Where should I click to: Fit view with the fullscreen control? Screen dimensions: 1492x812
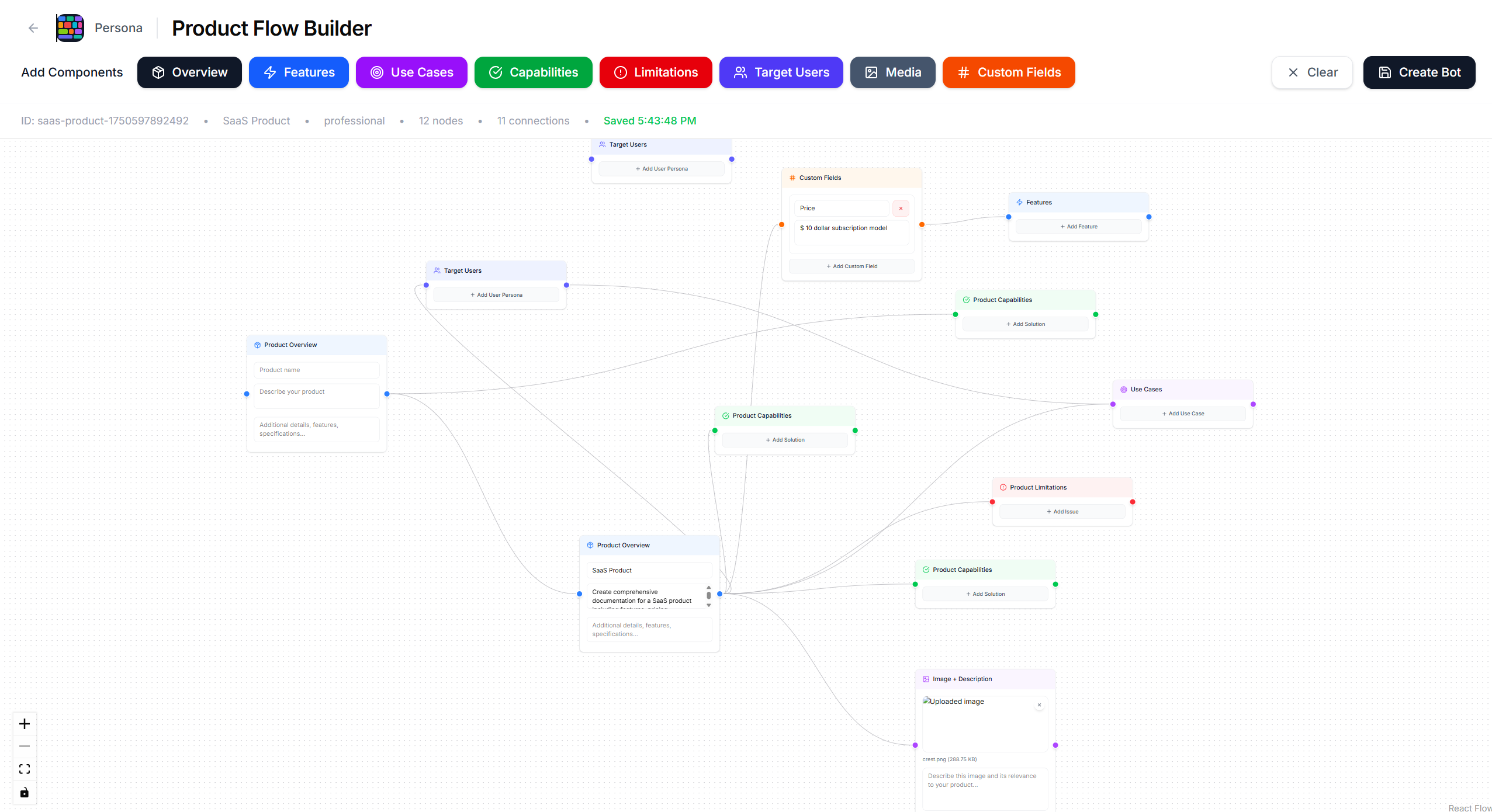pyautogui.click(x=25, y=769)
